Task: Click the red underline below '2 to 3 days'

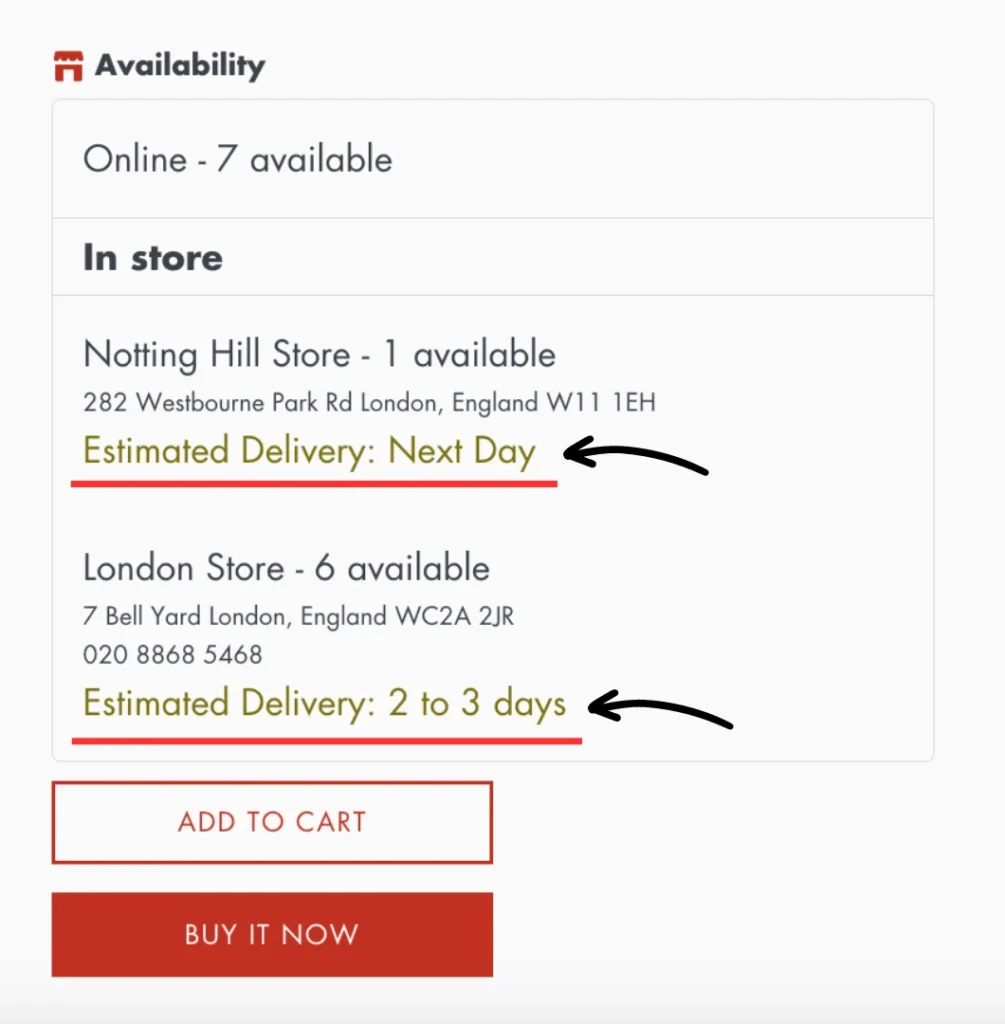Action: coord(326,741)
